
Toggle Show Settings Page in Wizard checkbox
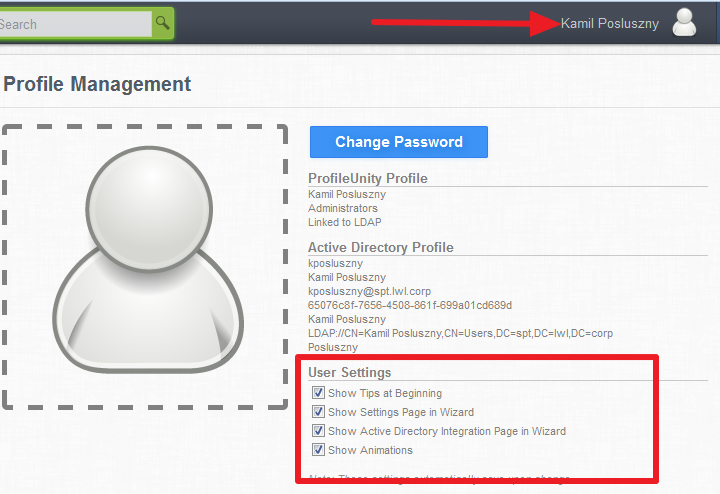(318, 412)
